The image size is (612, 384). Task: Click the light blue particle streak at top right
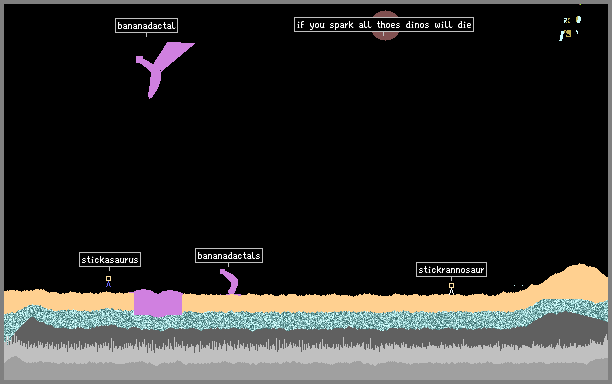pos(562,36)
